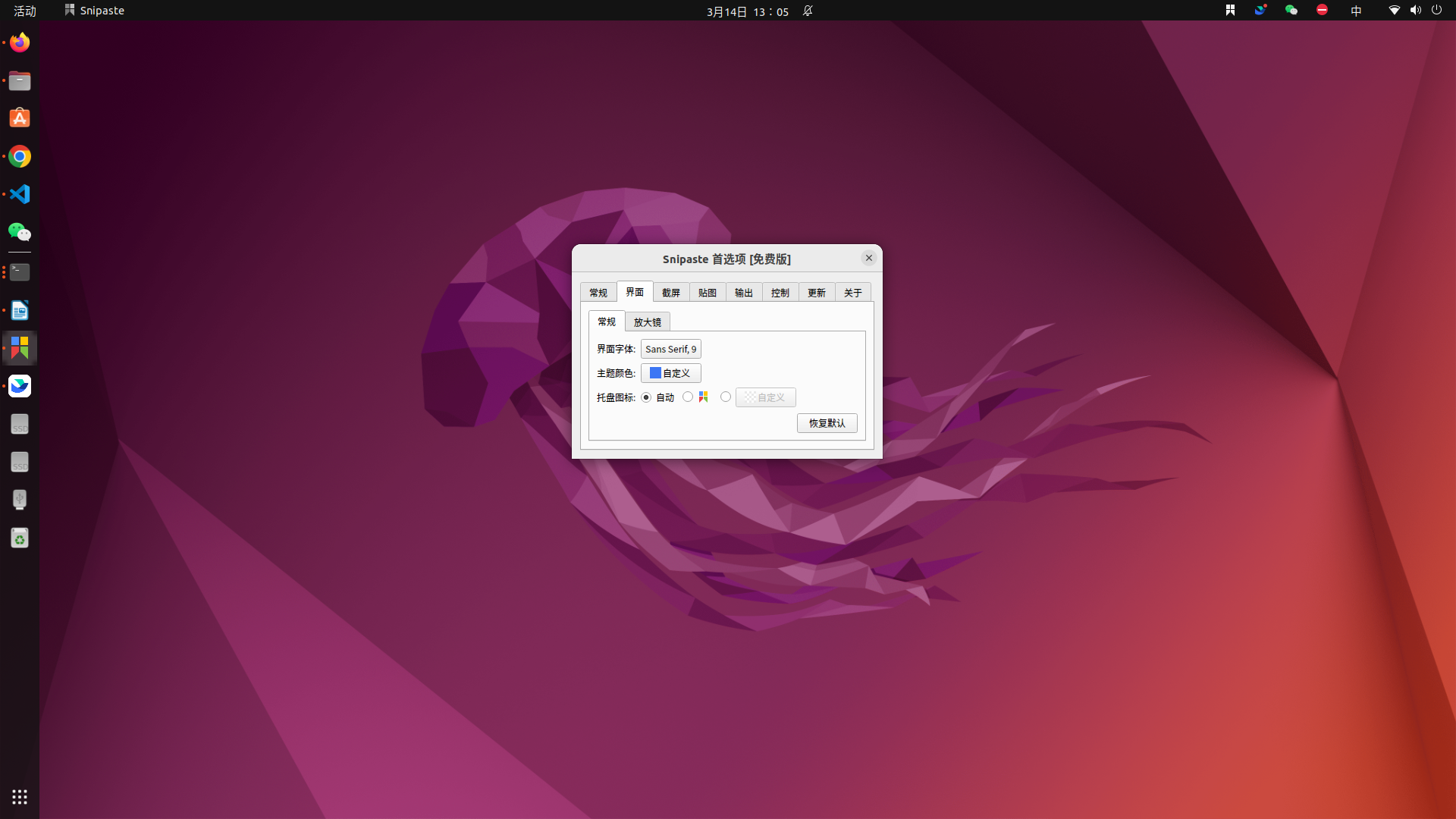
Task: Select the colored Snipaste logo tray icon option
Action: pyautogui.click(x=688, y=397)
